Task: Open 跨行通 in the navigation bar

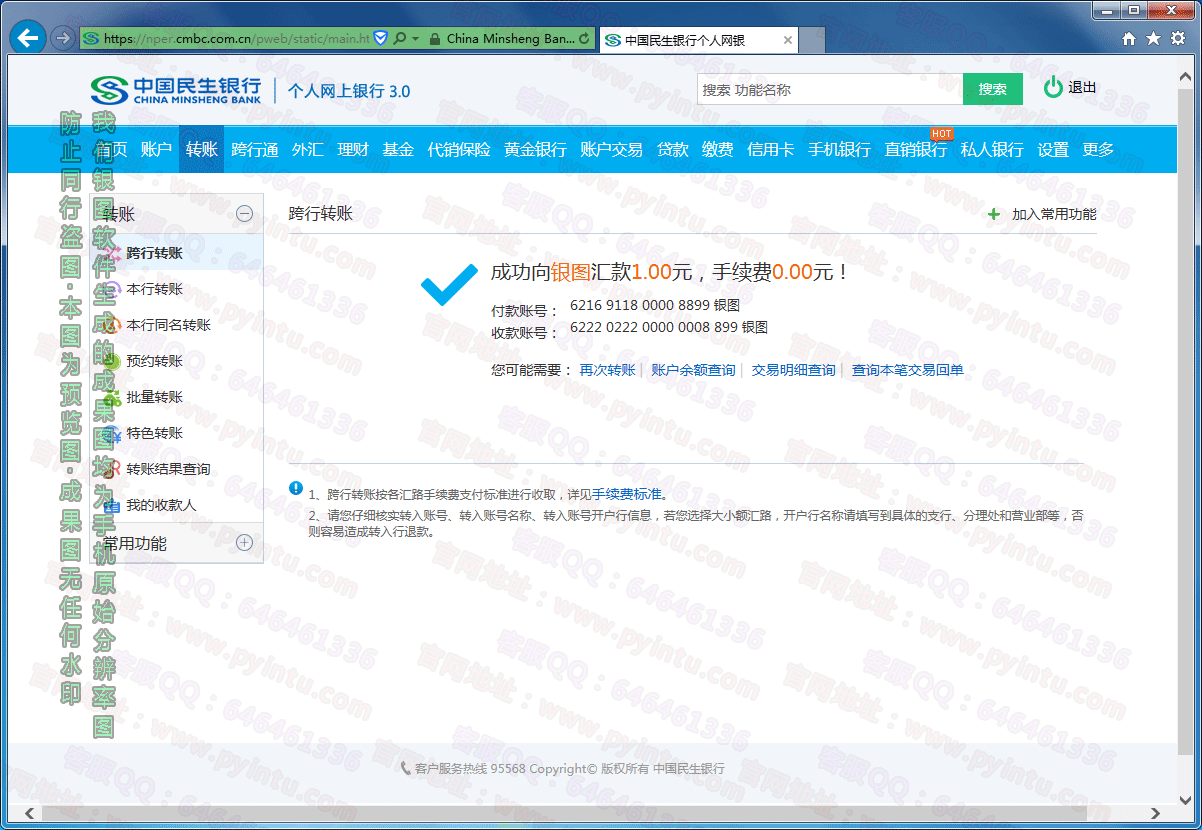Action: coord(254,150)
